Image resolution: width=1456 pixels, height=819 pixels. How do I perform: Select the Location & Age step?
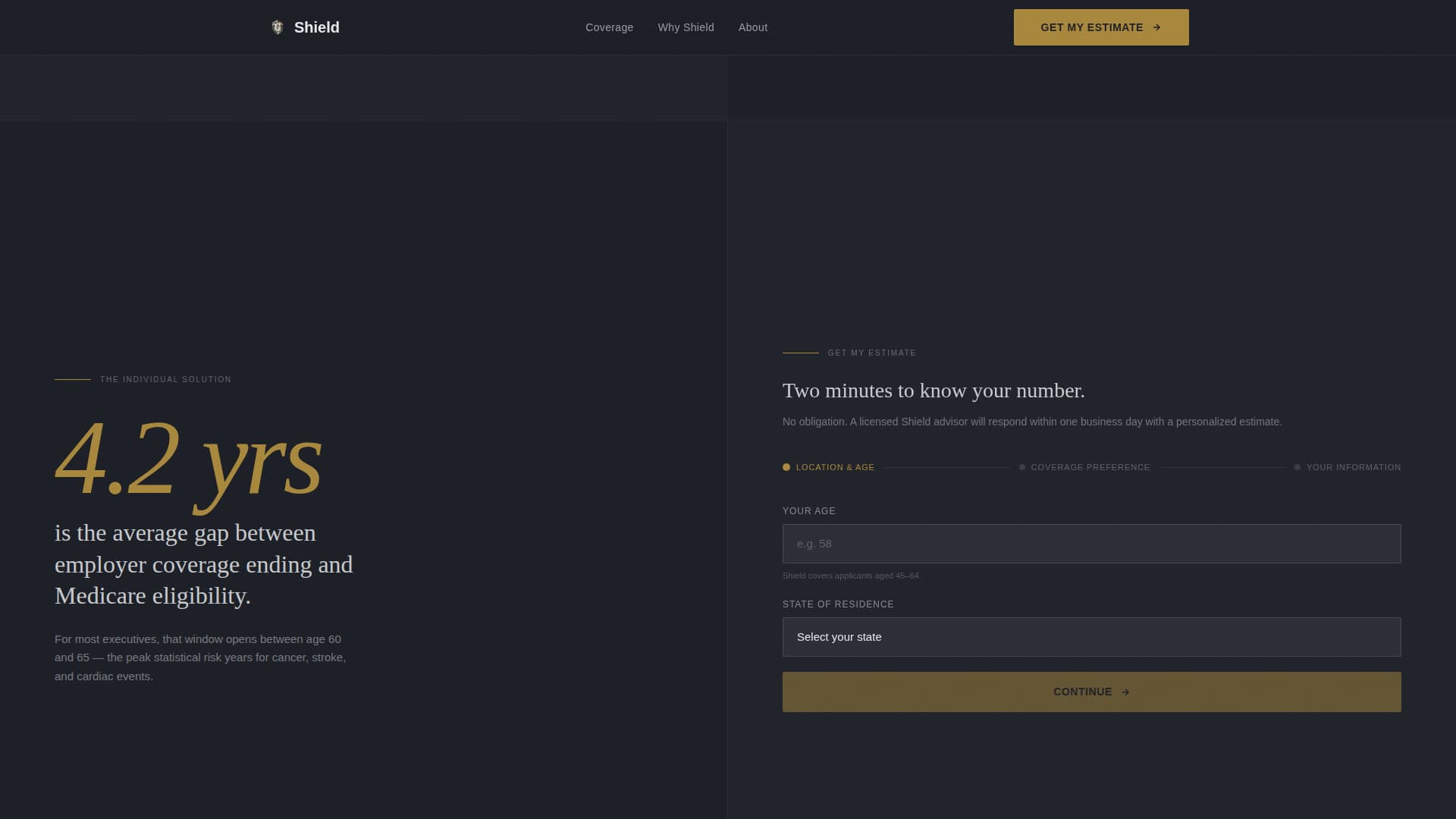tap(828, 467)
